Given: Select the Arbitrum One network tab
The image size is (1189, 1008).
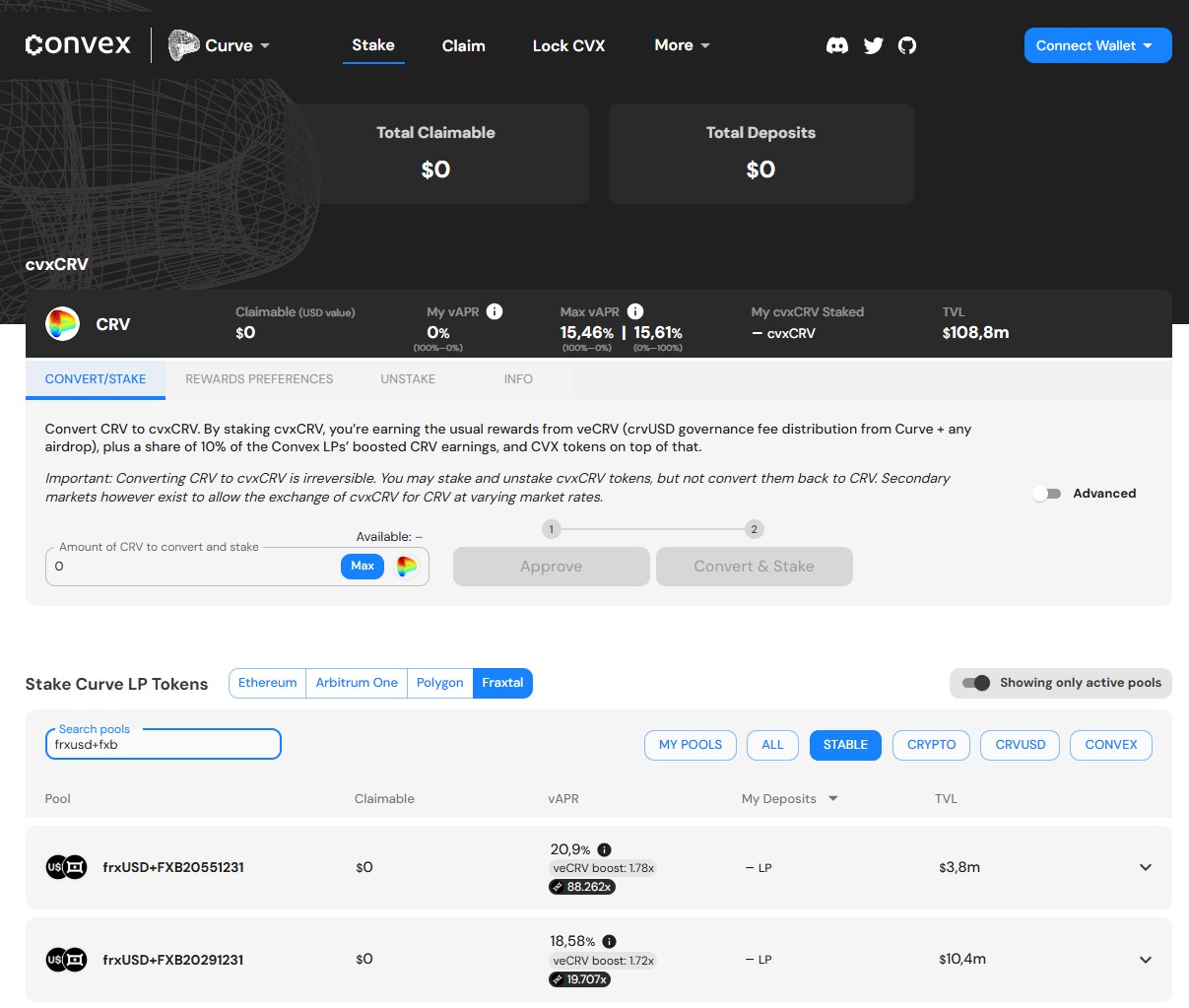Looking at the screenshot, I should click(x=357, y=683).
